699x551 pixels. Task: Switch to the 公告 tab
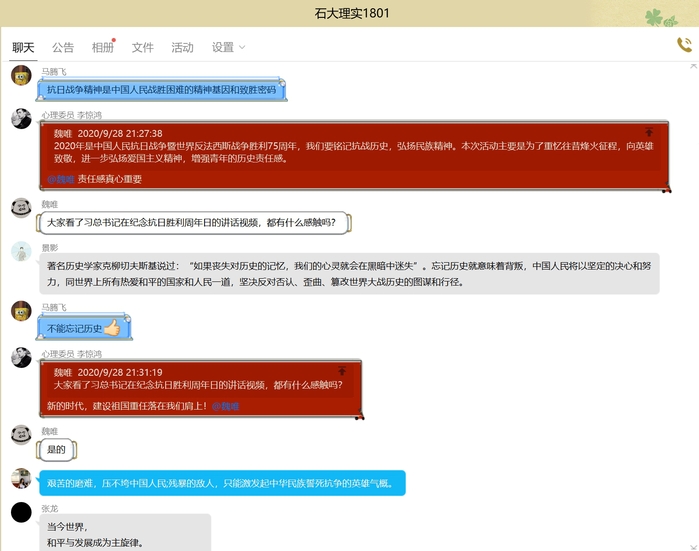(63, 47)
